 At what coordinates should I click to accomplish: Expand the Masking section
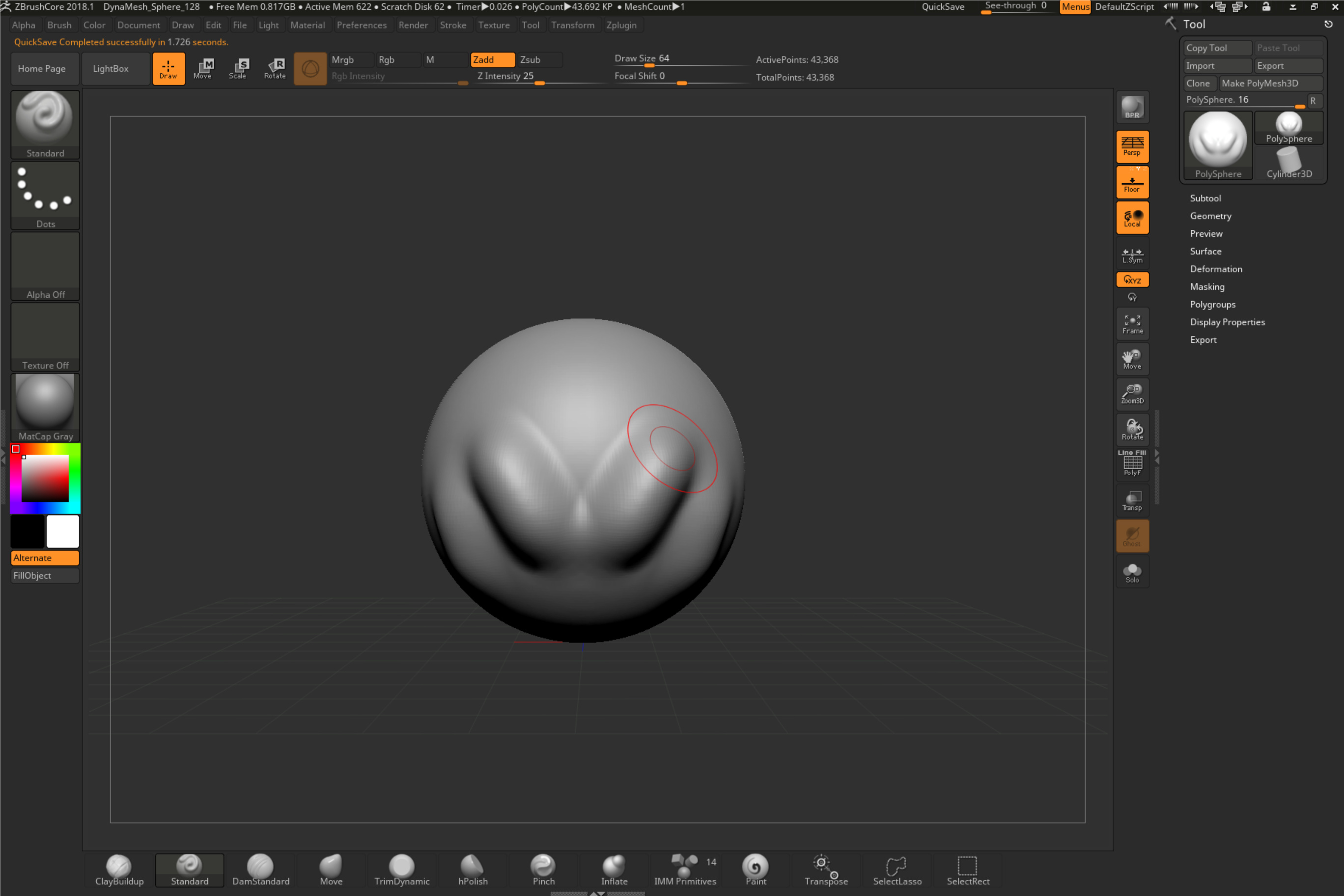tap(1207, 287)
